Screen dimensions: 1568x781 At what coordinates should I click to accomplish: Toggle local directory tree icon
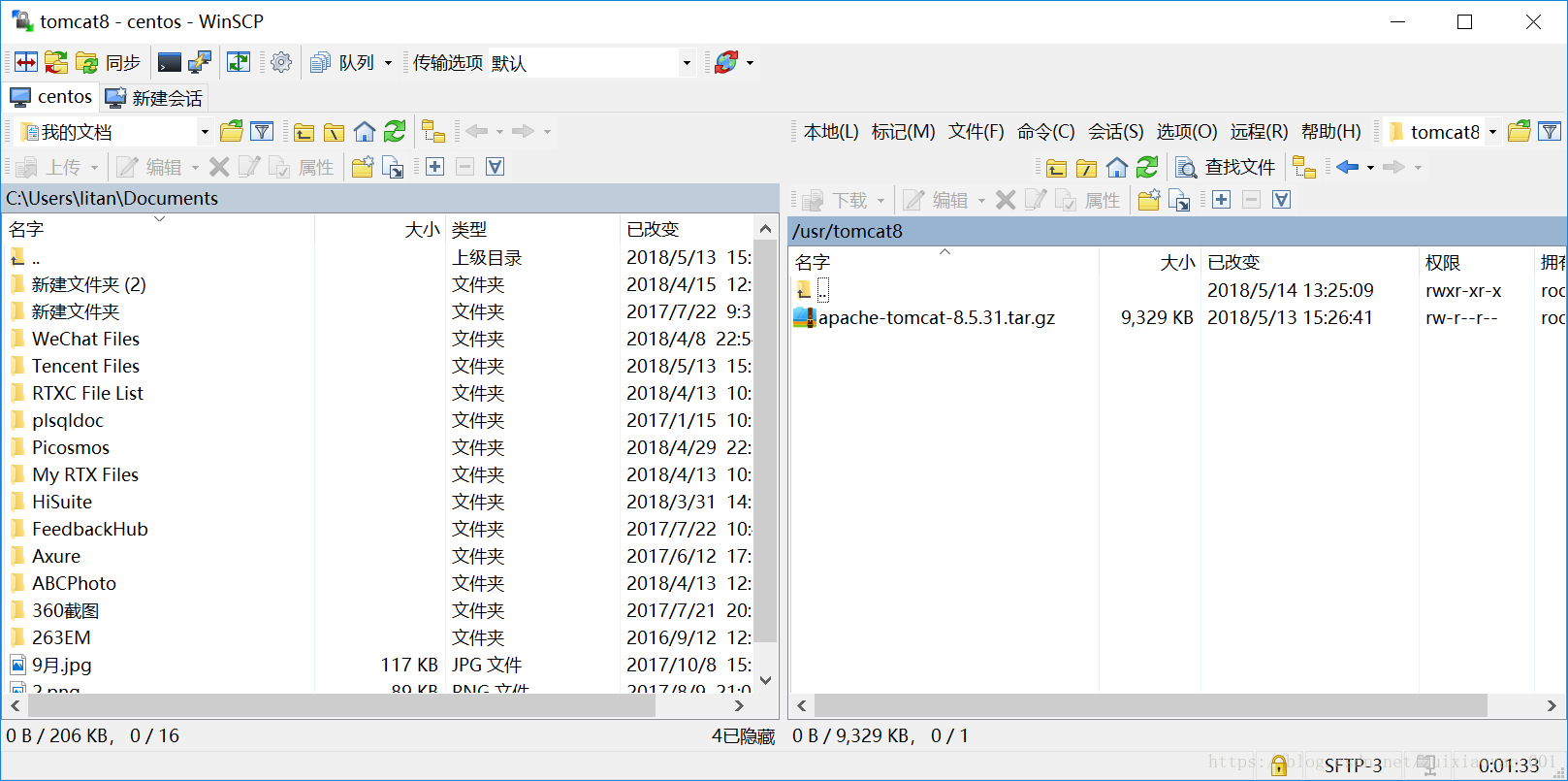click(433, 131)
